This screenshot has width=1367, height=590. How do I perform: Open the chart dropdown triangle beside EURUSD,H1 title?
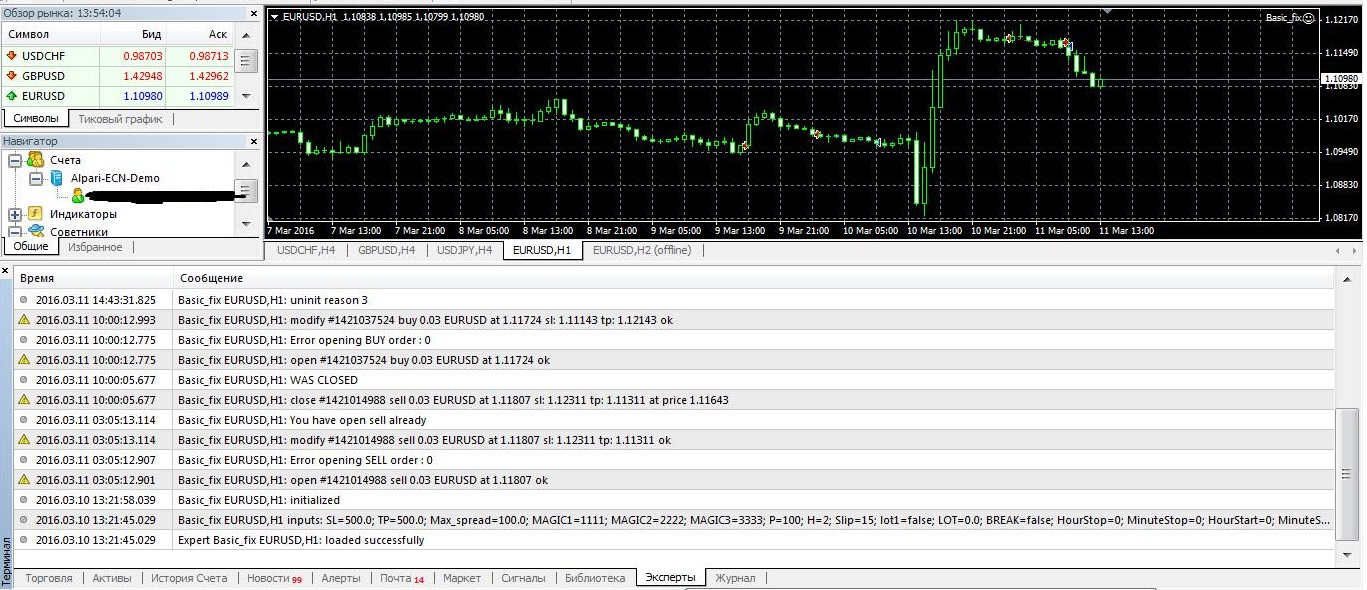[275, 17]
